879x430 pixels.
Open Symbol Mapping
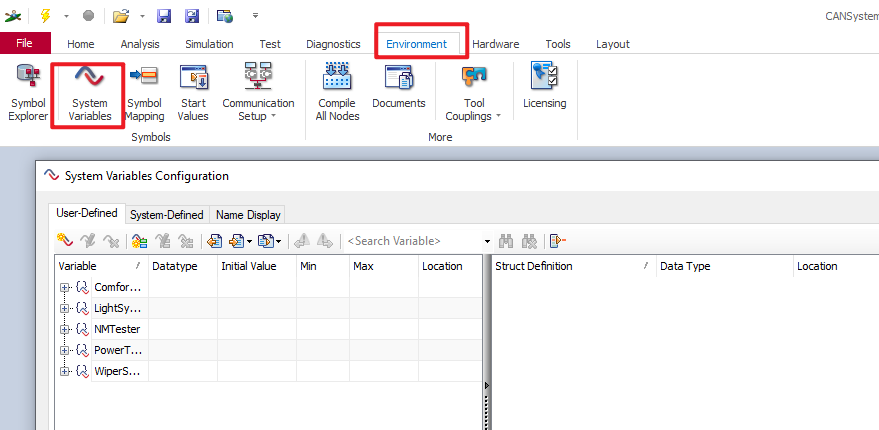pyautogui.click(x=144, y=93)
